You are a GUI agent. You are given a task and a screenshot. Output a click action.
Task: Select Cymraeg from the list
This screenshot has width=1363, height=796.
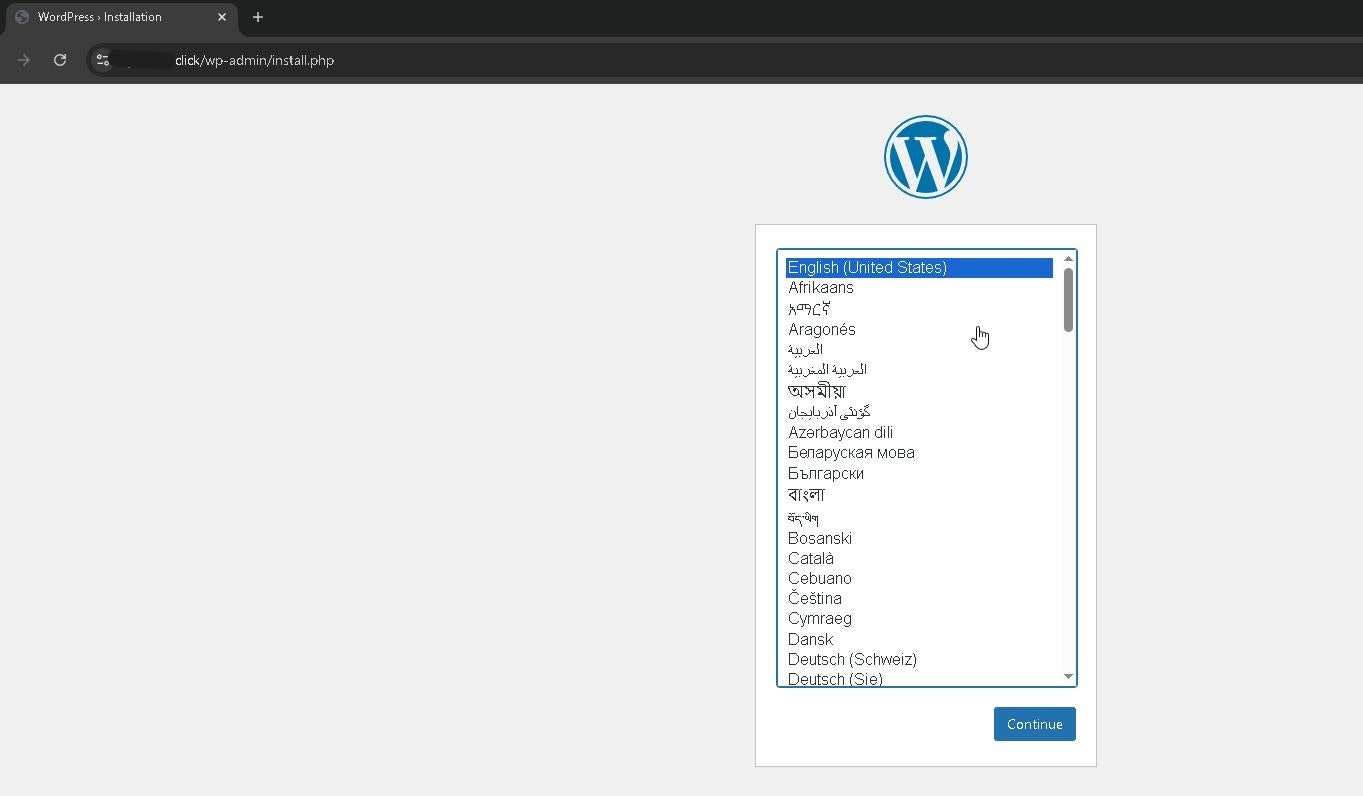pos(919,618)
